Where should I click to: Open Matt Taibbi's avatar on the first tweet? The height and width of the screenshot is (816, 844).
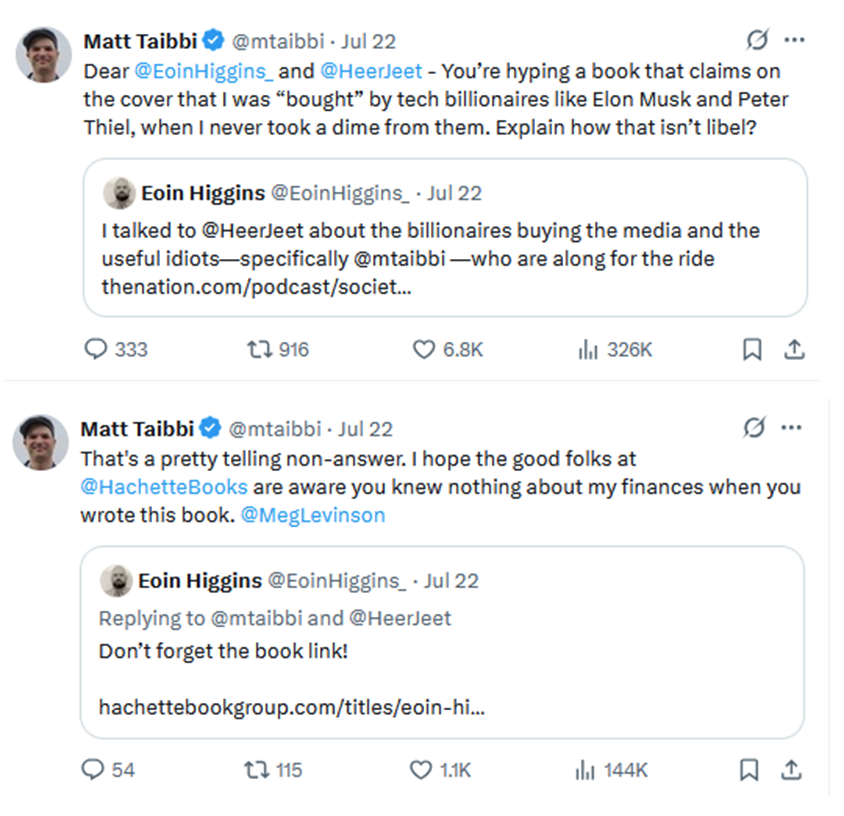point(45,55)
